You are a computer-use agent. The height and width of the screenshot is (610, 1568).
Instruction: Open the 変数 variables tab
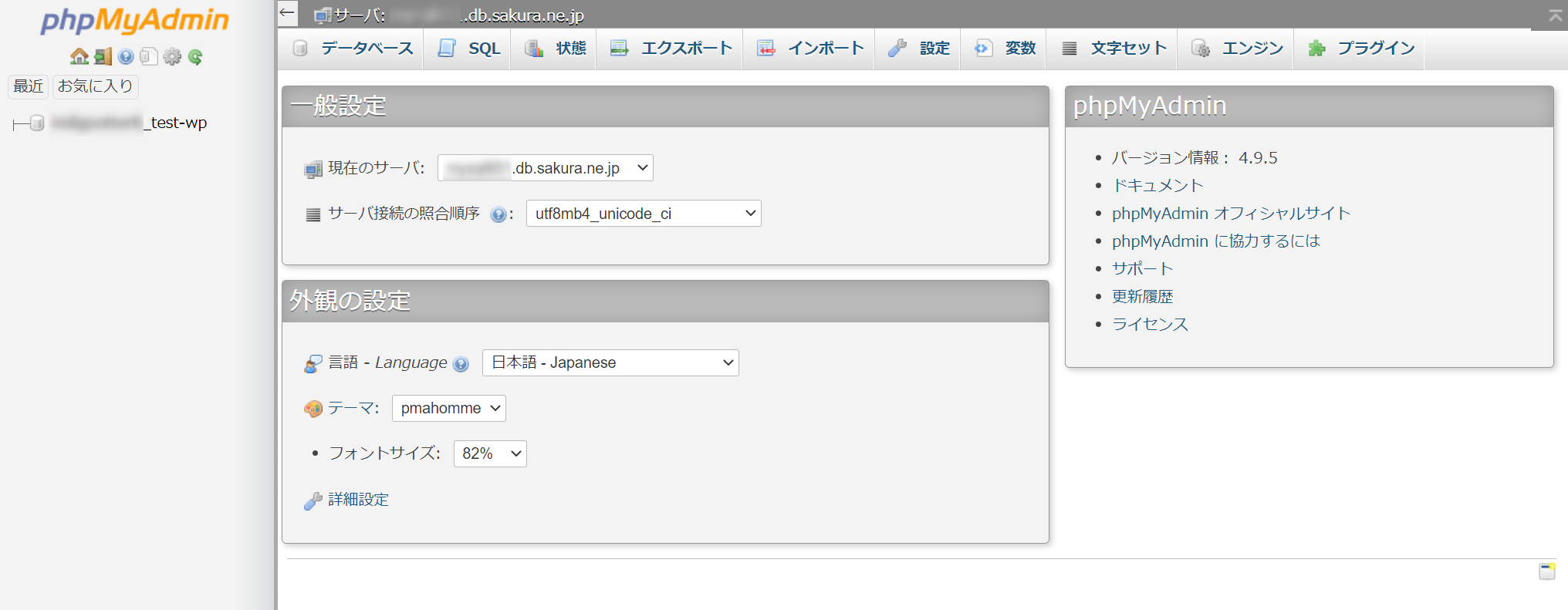[x=1005, y=49]
